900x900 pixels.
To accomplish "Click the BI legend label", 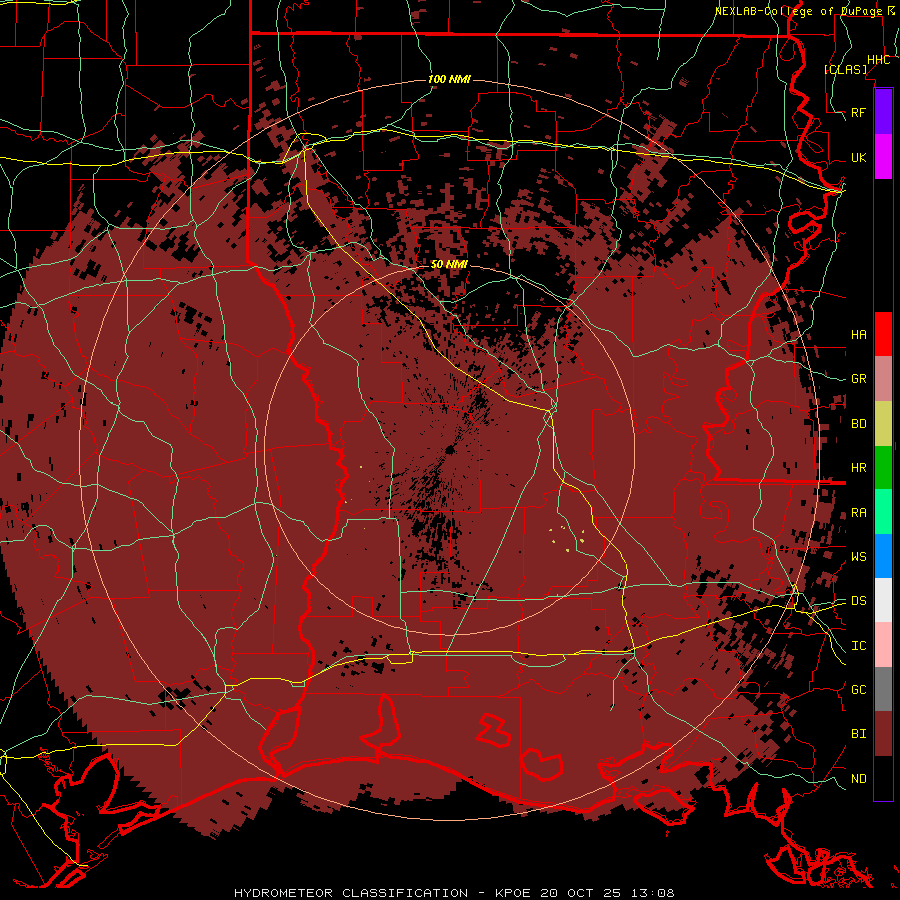I will tap(858, 734).
